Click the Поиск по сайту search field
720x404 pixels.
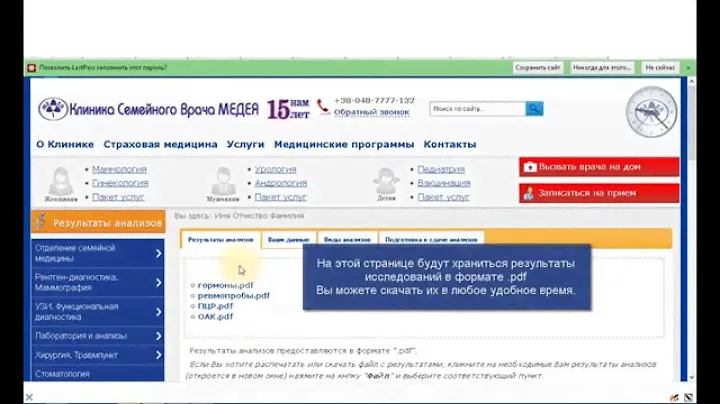(477, 108)
